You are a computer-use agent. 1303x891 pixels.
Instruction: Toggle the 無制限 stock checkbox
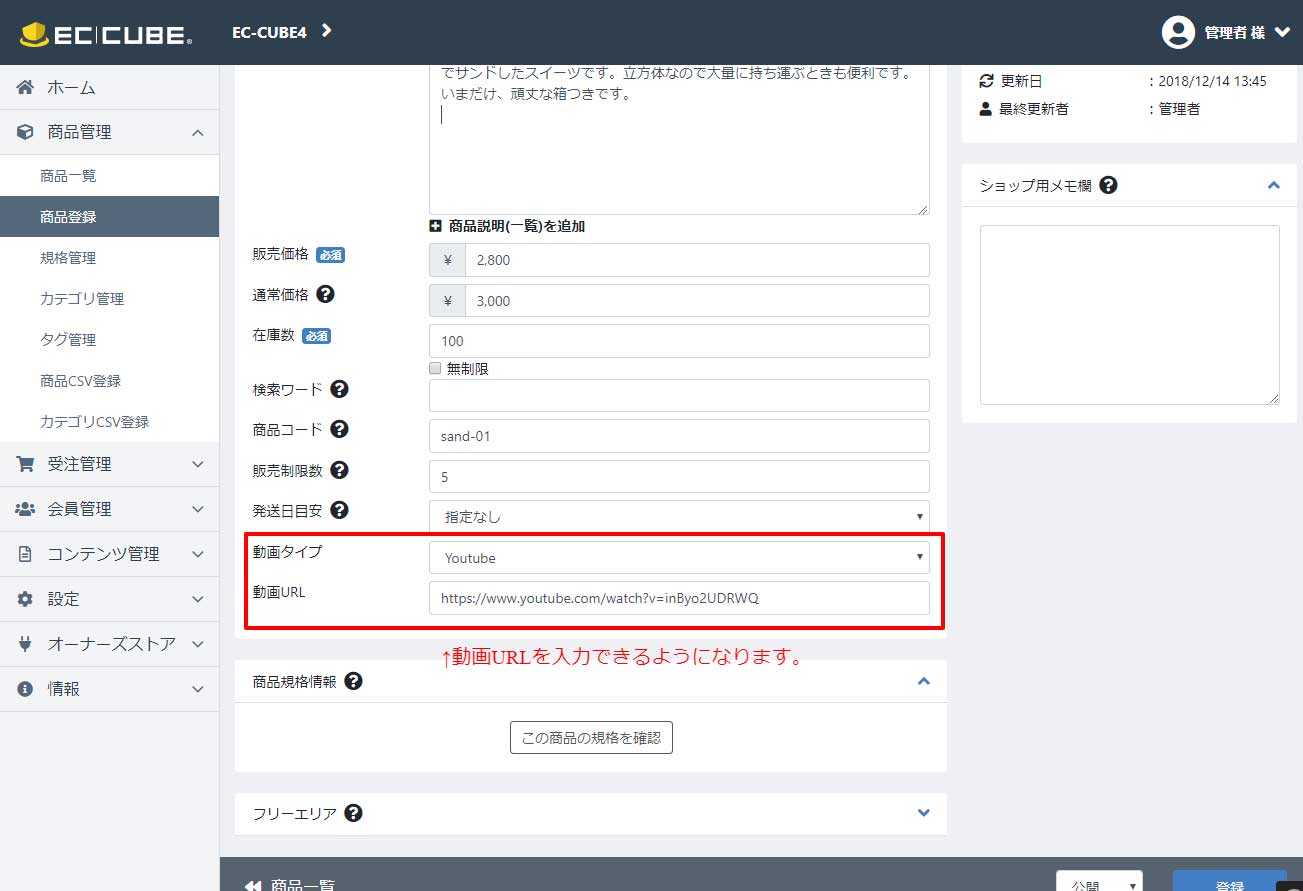coord(435,368)
